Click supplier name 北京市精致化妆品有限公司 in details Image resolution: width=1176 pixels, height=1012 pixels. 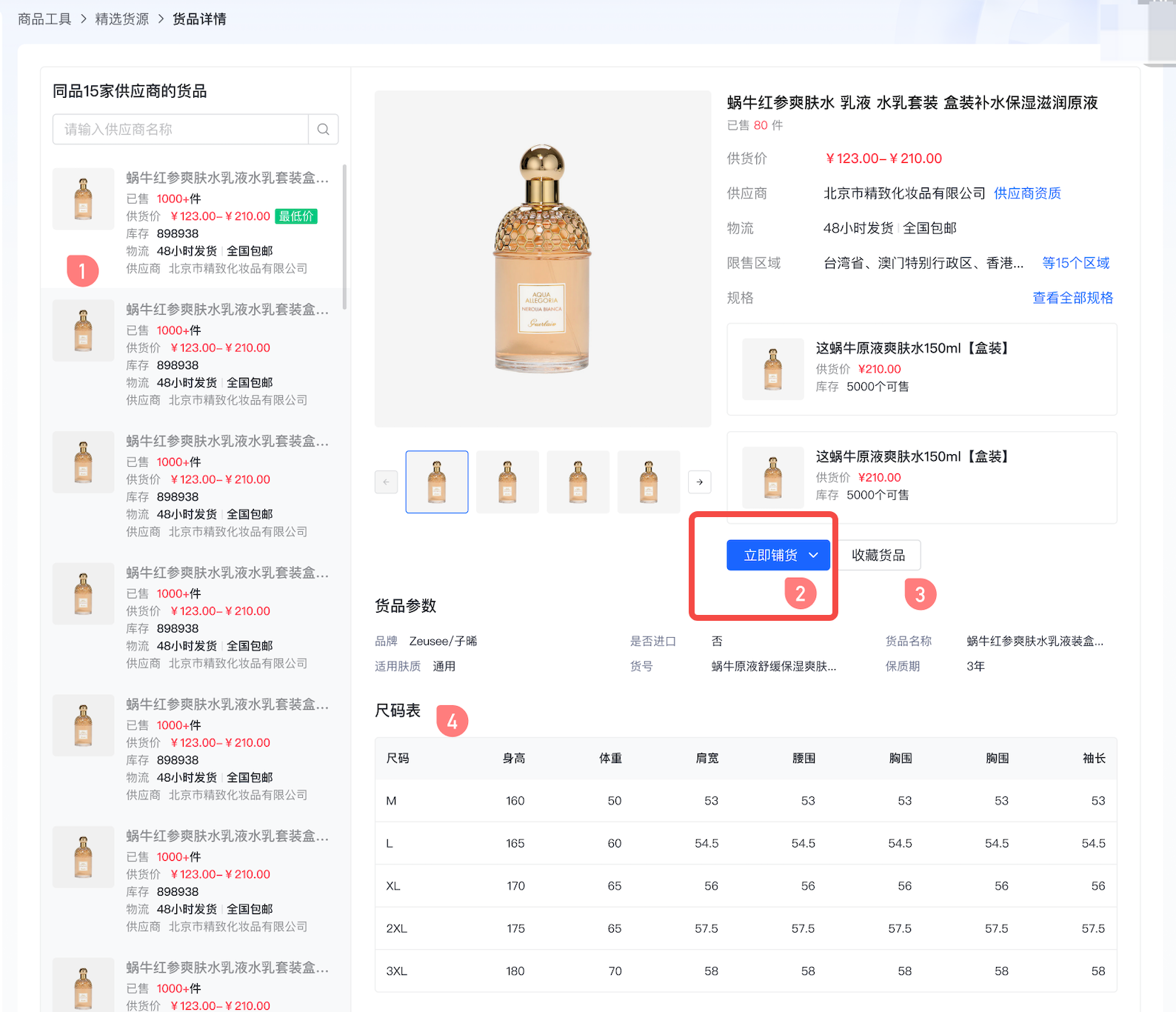pos(904,193)
